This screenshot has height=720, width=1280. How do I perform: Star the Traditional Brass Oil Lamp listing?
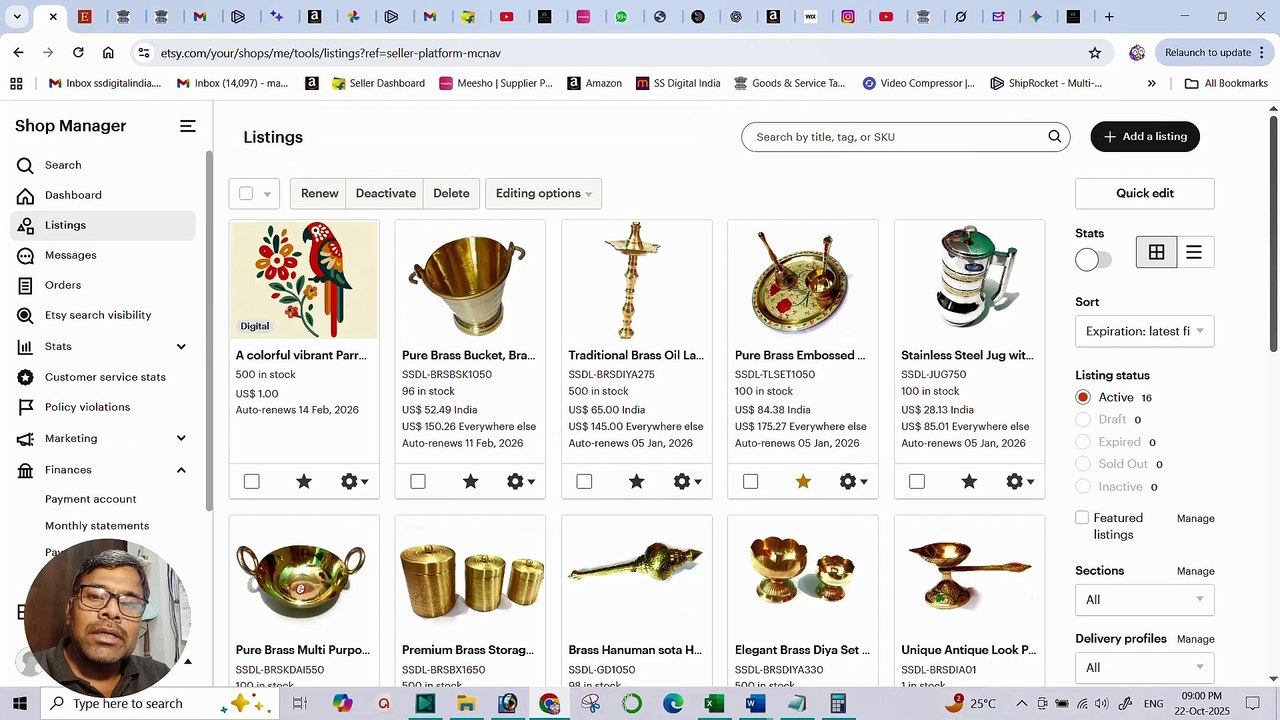click(x=637, y=482)
